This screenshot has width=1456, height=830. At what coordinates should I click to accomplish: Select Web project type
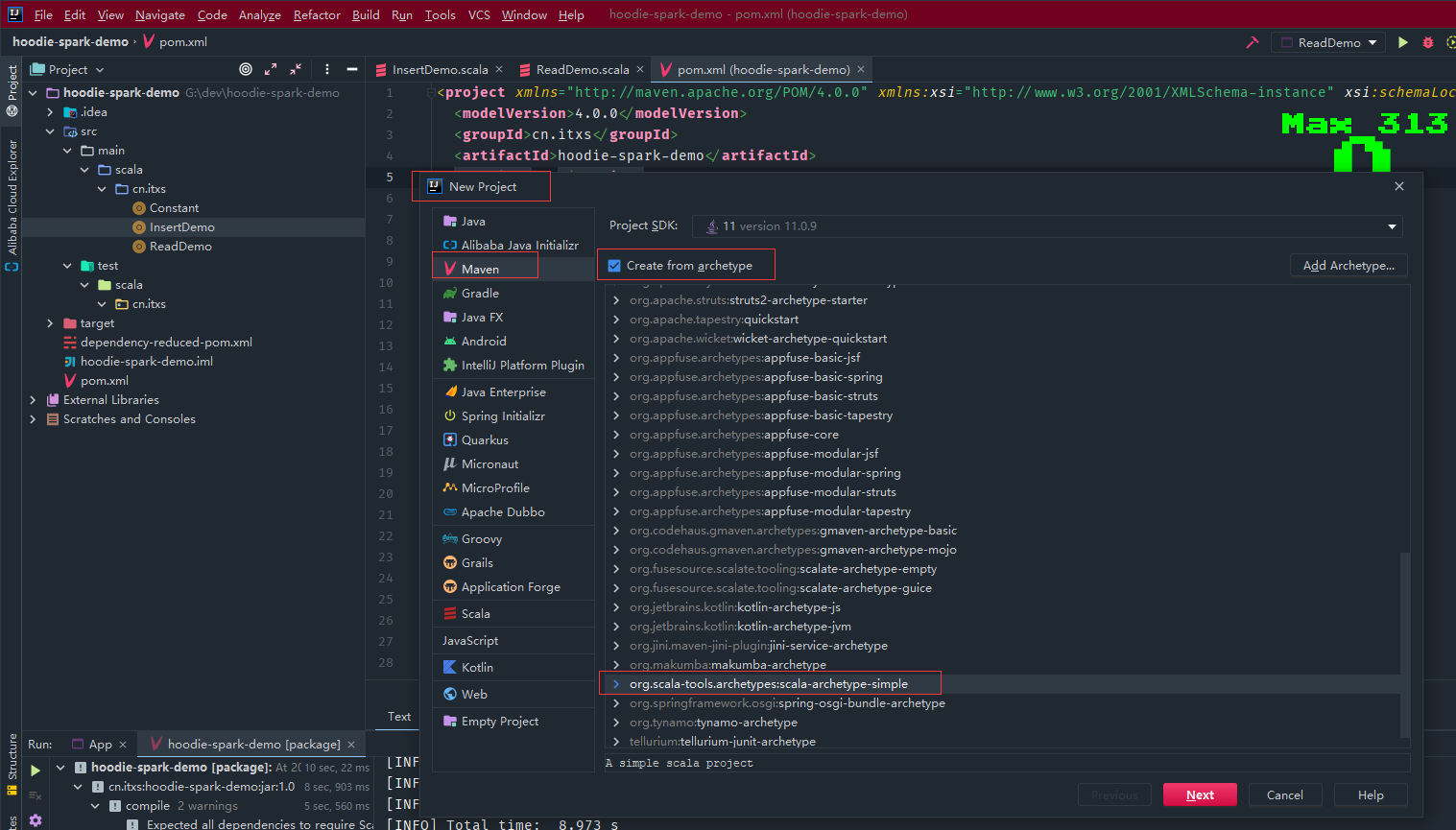(513, 694)
